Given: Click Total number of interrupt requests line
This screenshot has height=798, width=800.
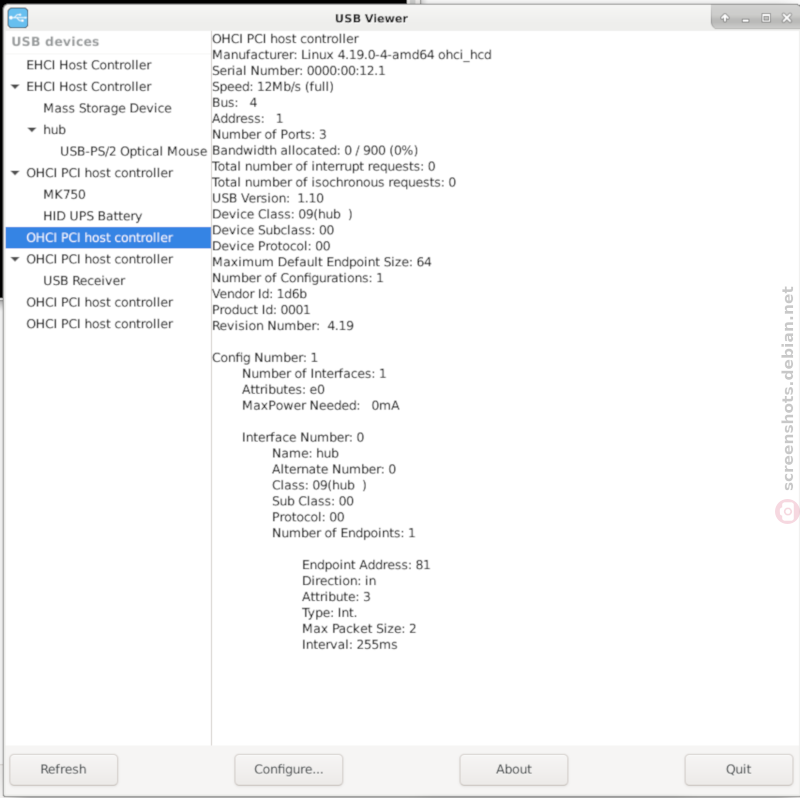Looking at the screenshot, I should 323,166.
